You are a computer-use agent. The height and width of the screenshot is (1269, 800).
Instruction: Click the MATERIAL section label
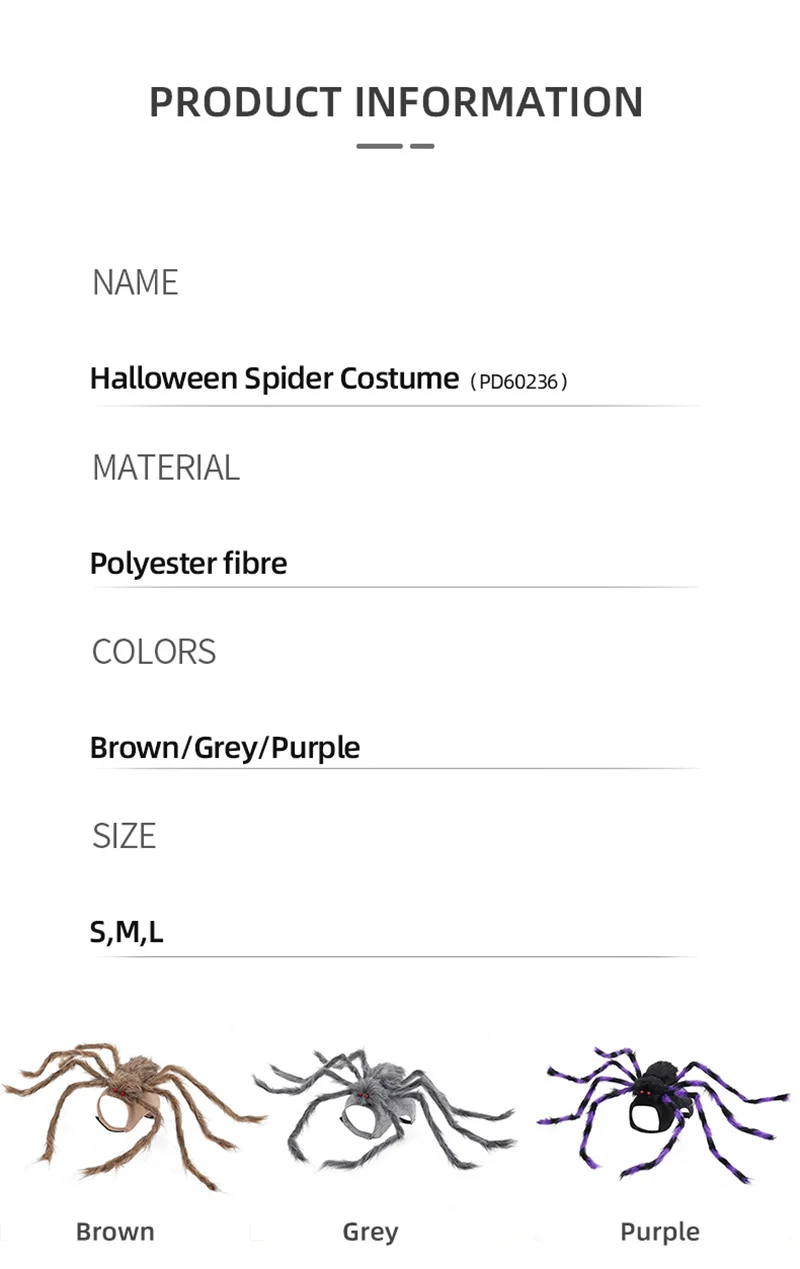[166, 467]
